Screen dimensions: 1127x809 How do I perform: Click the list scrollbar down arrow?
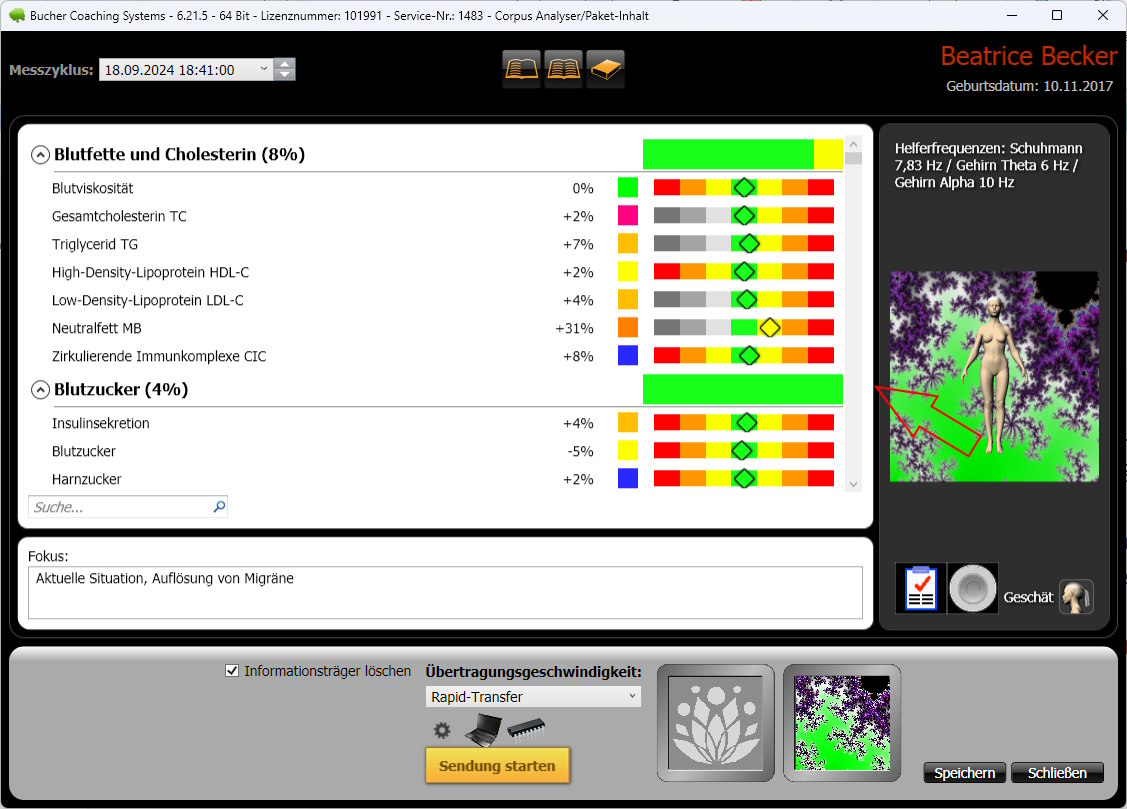(x=853, y=484)
